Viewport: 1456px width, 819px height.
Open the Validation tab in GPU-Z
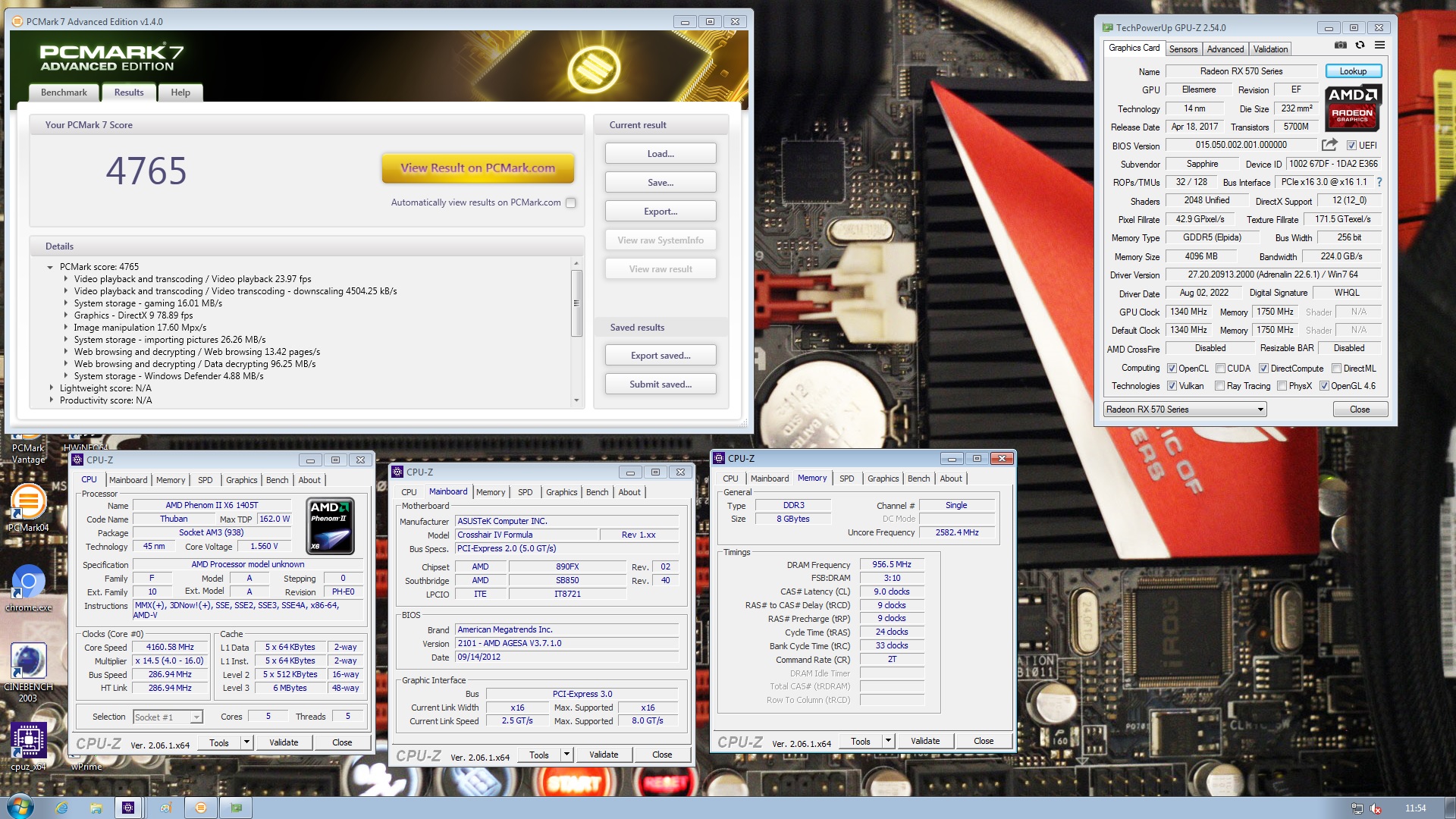1270,49
